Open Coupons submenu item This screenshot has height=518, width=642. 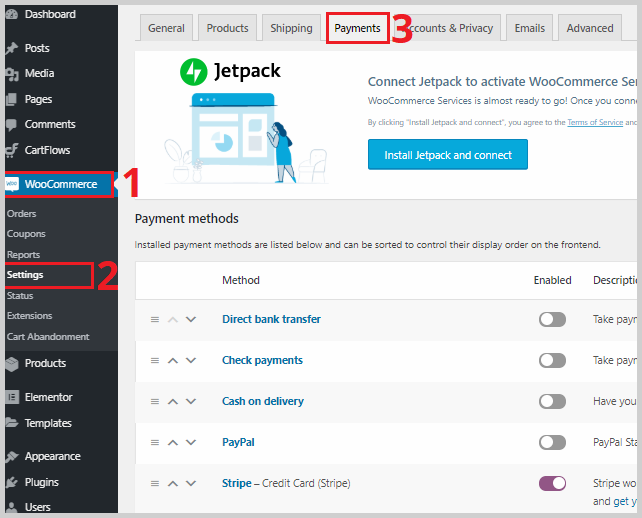pyautogui.click(x=26, y=234)
